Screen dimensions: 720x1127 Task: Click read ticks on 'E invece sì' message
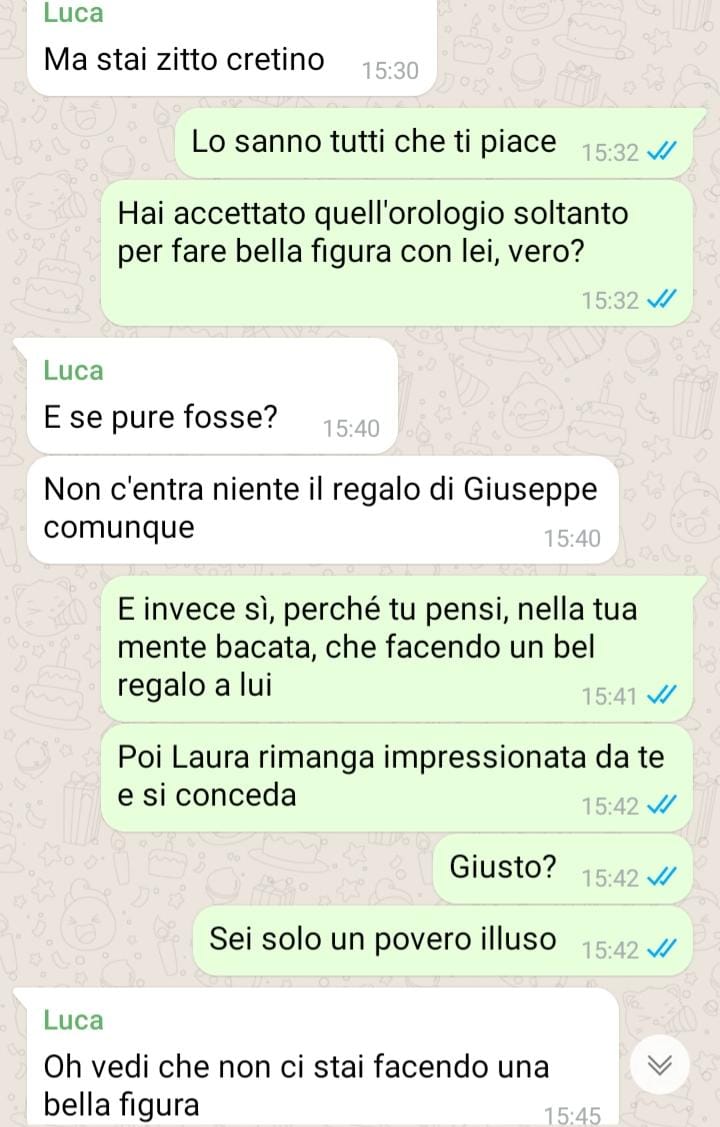click(661, 696)
